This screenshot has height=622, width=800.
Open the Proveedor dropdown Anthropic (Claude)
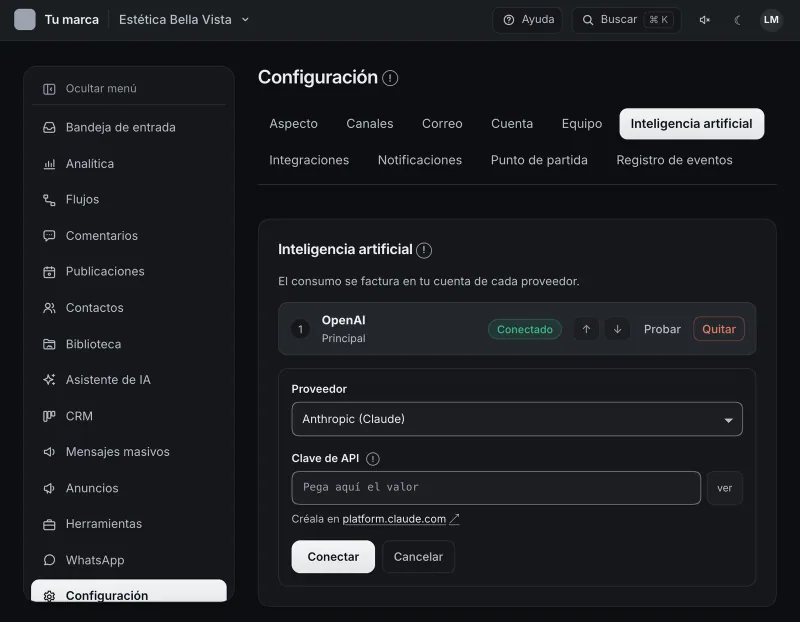click(517, 419)
